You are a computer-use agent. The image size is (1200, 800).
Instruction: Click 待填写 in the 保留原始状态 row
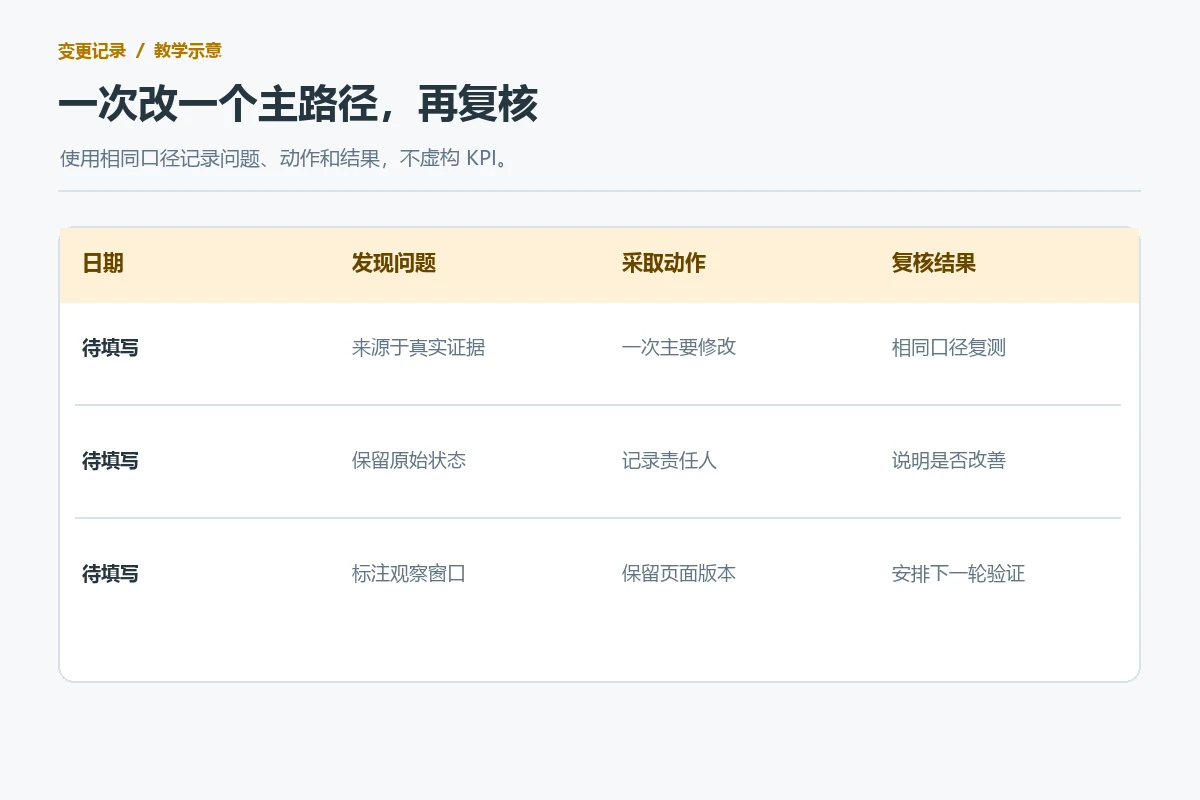[x=110, y=461]
